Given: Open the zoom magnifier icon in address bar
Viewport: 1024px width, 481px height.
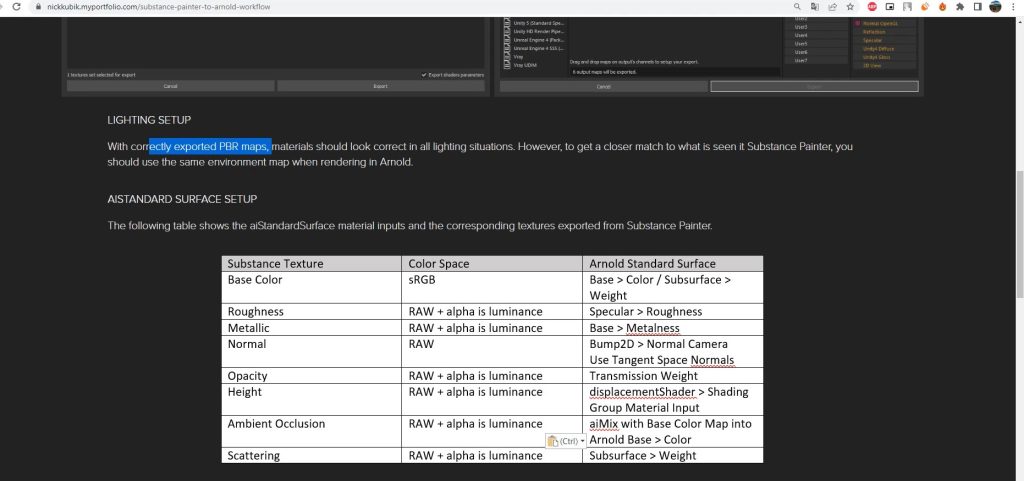Looking at the screenshot, I should pos(797,7).
